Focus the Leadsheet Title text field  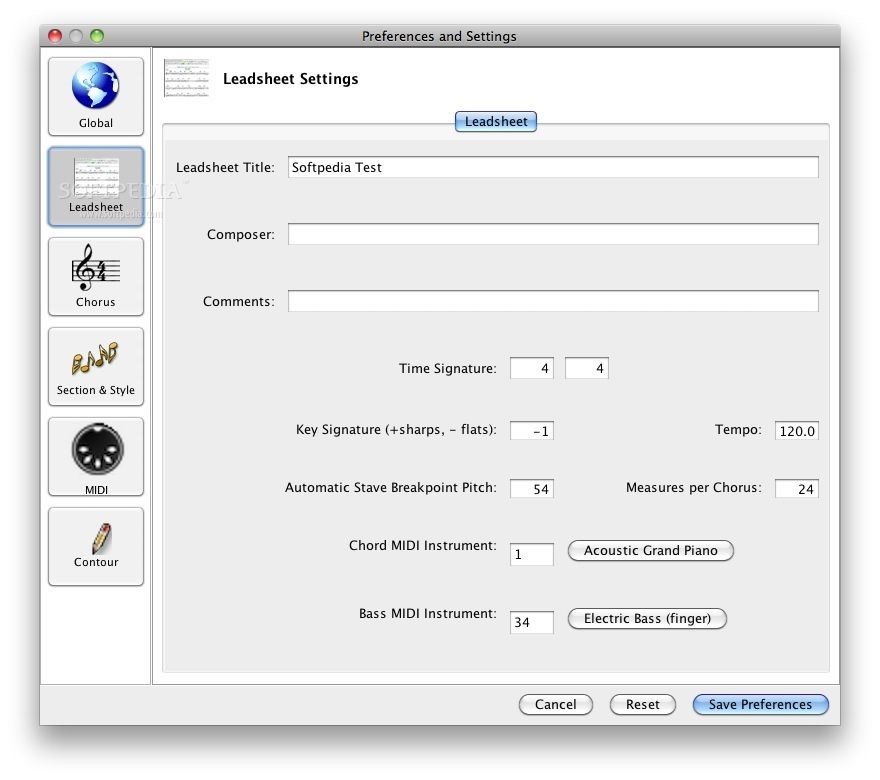[x=553, y=168]
